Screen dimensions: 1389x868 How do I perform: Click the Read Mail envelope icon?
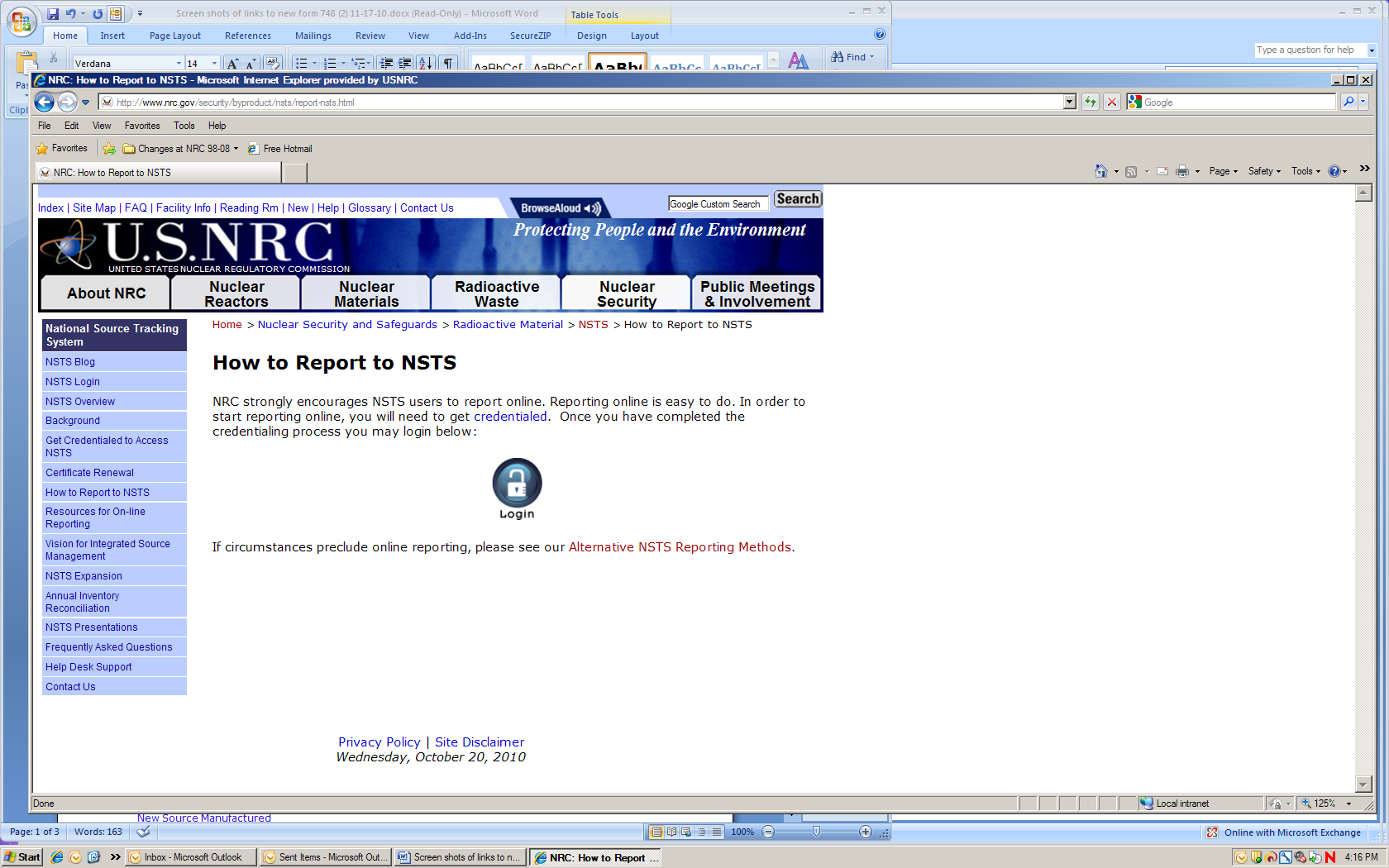pos(1162,171)
